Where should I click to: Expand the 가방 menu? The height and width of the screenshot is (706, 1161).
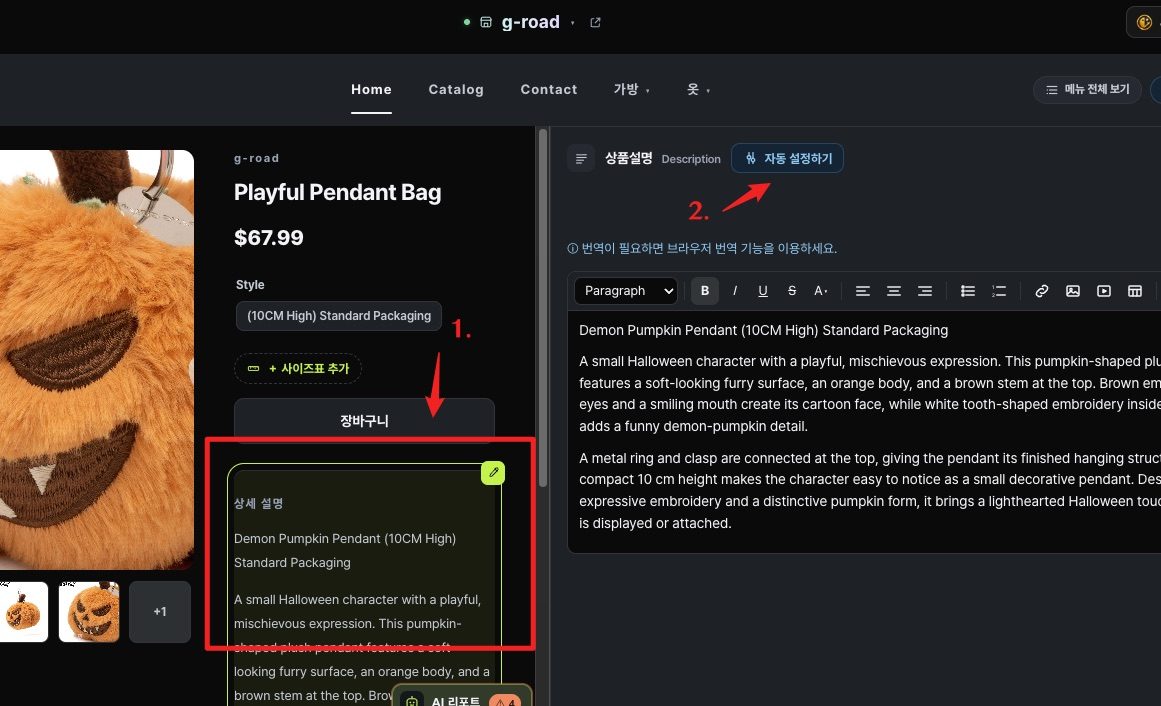(631, 90)
